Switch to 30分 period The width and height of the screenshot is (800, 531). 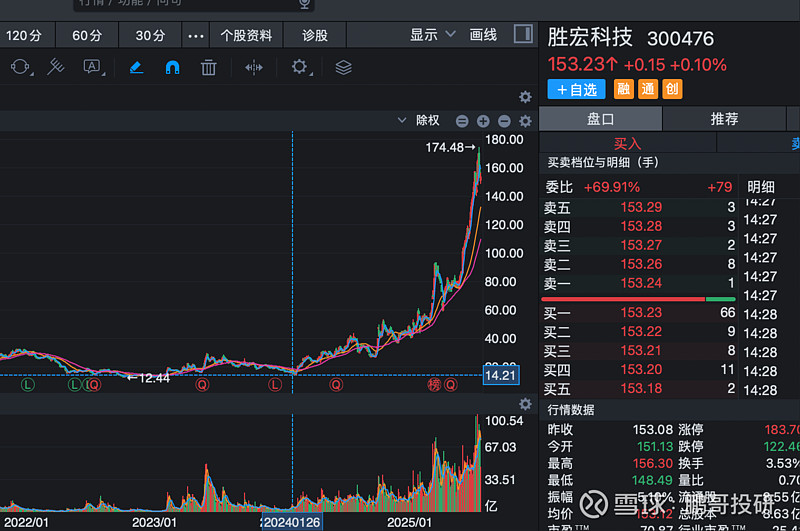tap(151, 36)
